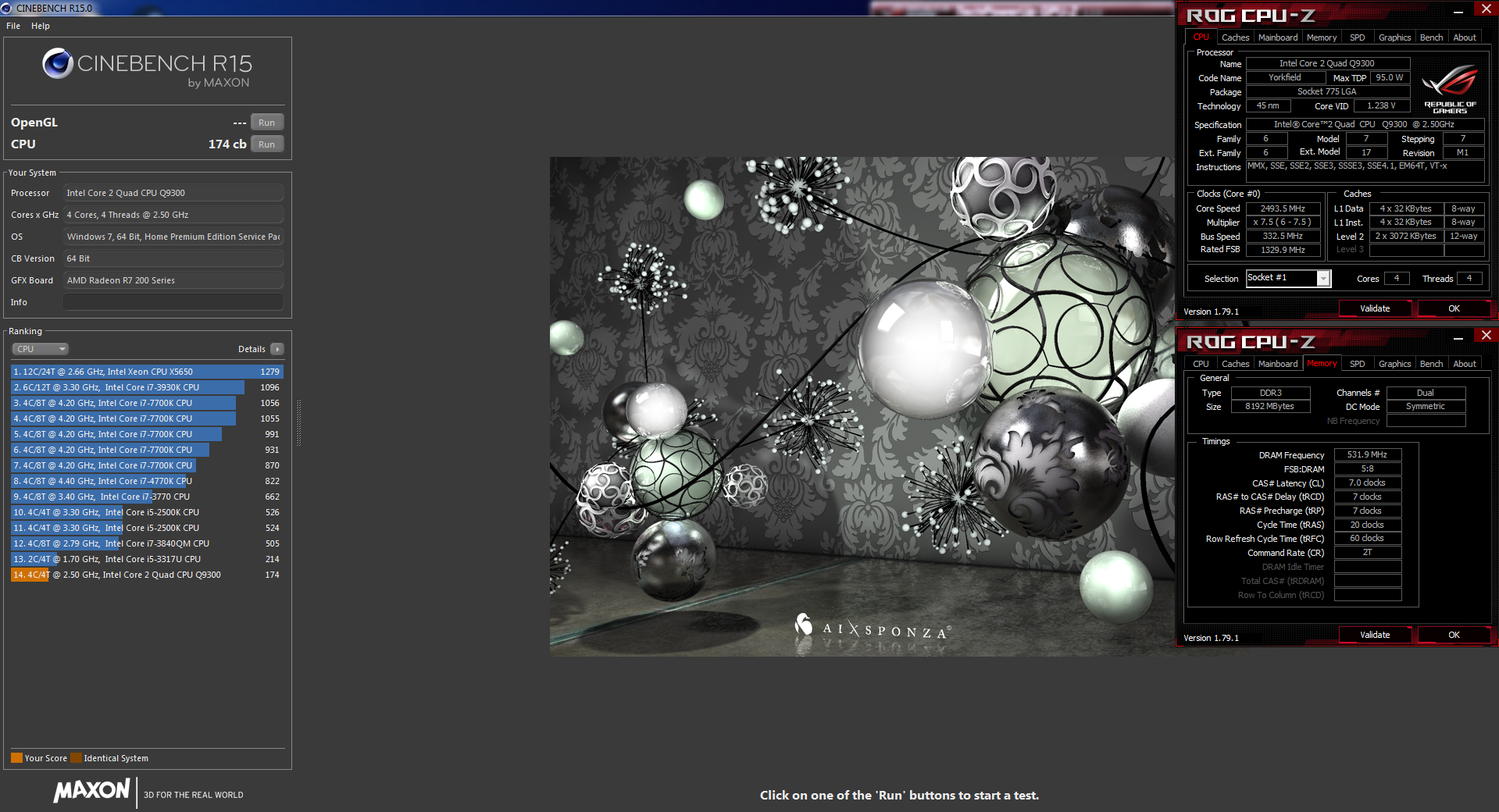Select the Core i7-3930K ranking row
The width and height of the screenshot is (1499, 812).
147,387
